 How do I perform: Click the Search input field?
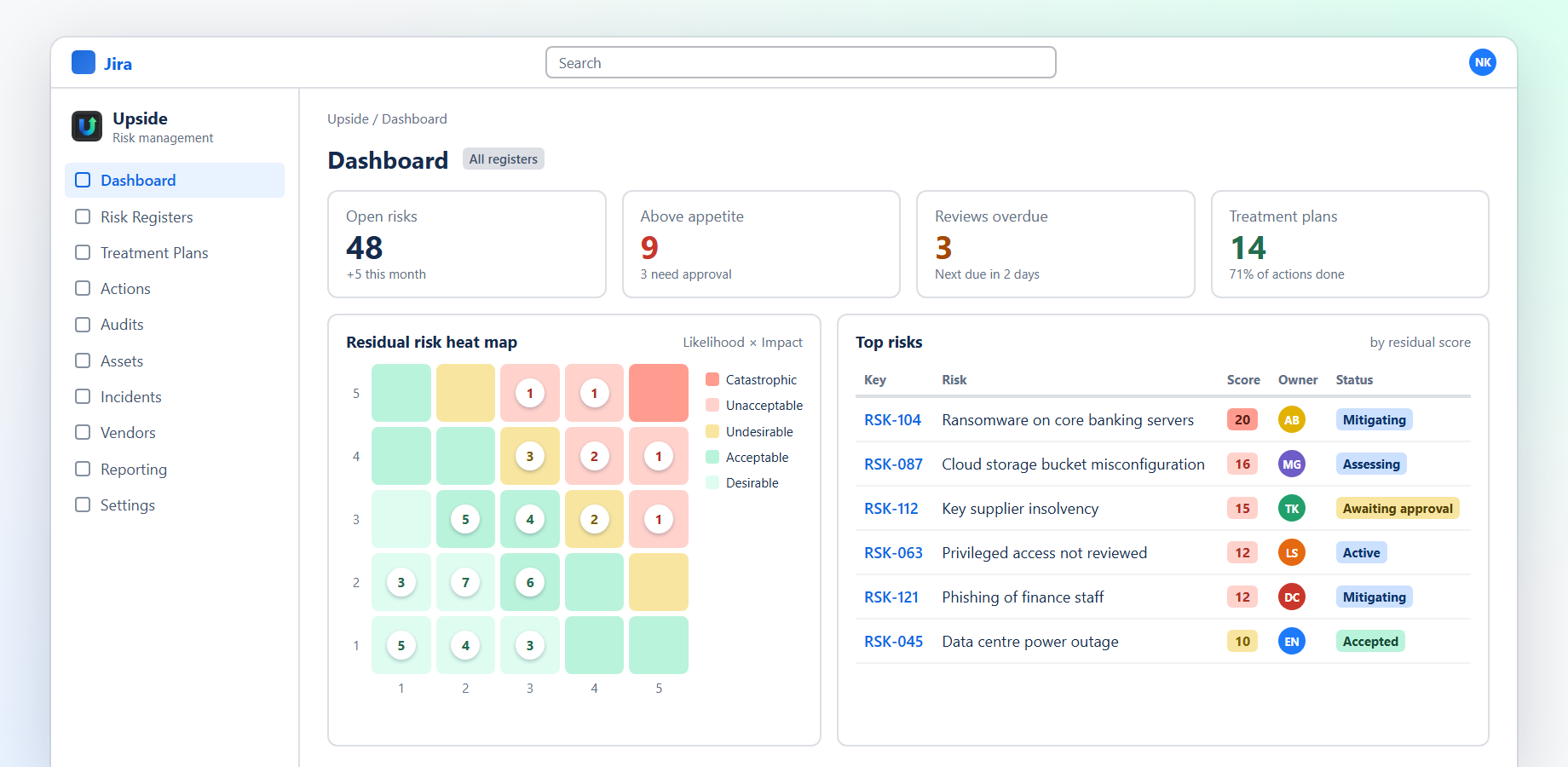[801, 62]
